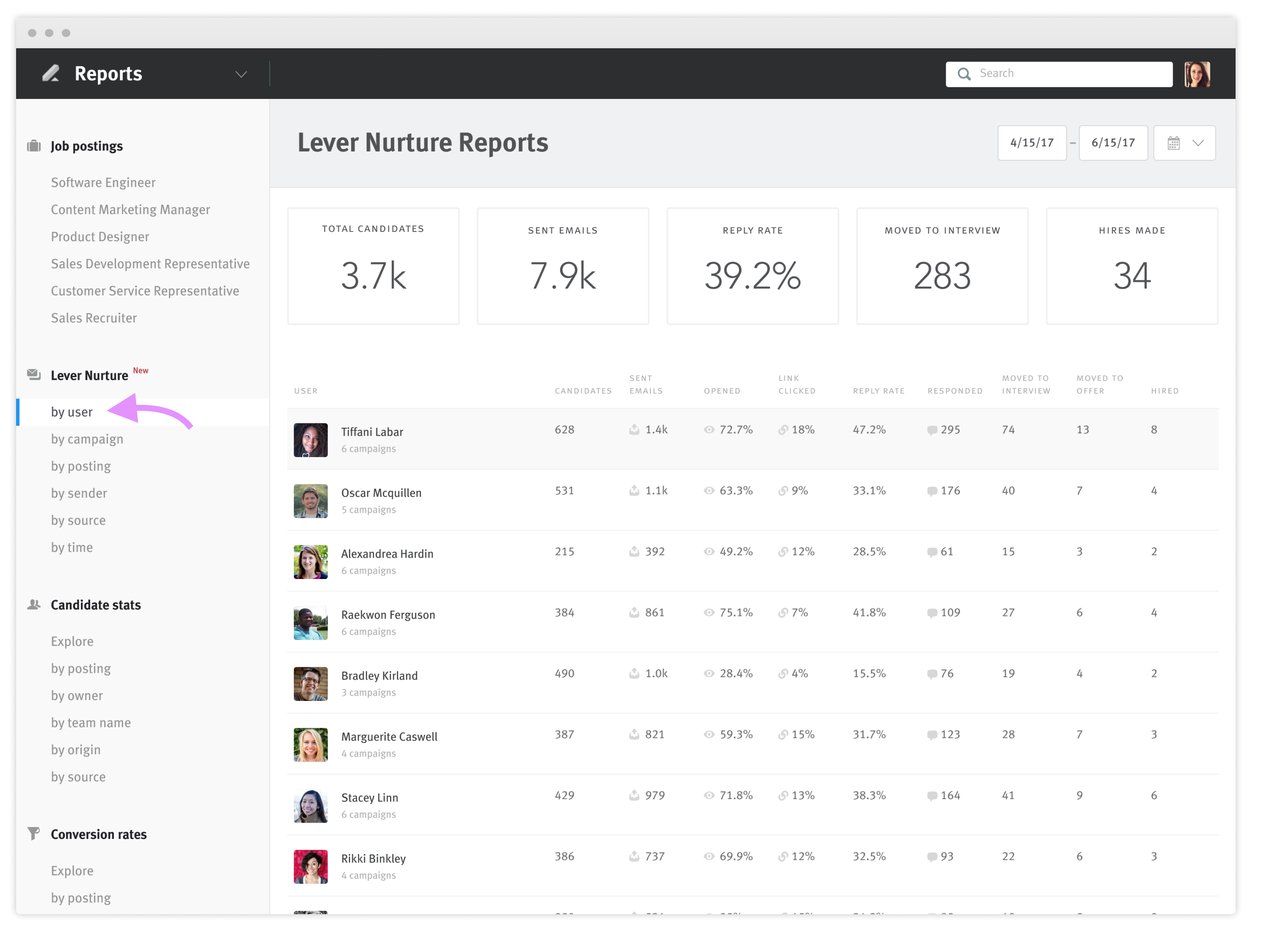Click the Conversion rates funnel icon

coord(33,834)
